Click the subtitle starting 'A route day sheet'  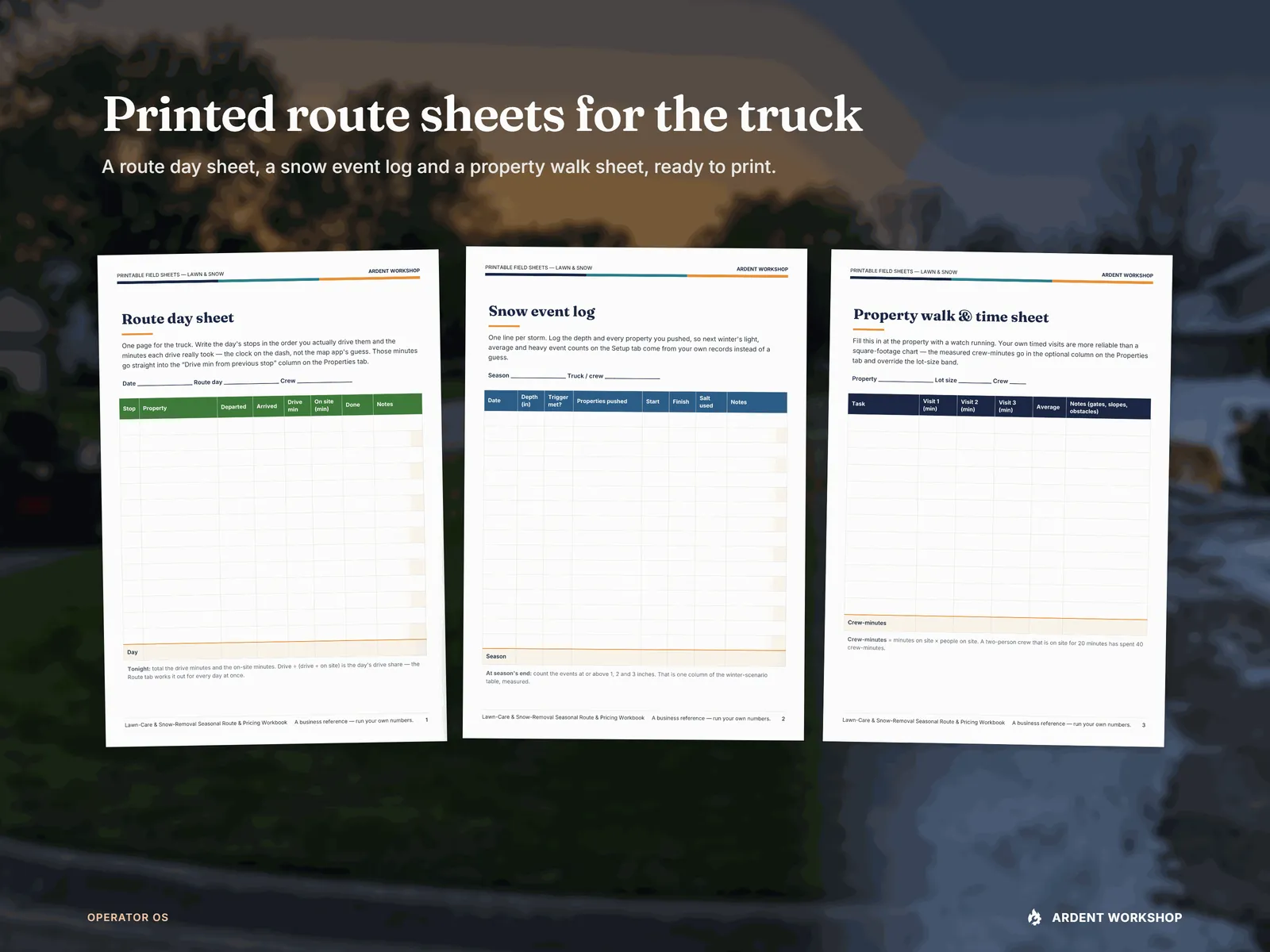point(439,167)
